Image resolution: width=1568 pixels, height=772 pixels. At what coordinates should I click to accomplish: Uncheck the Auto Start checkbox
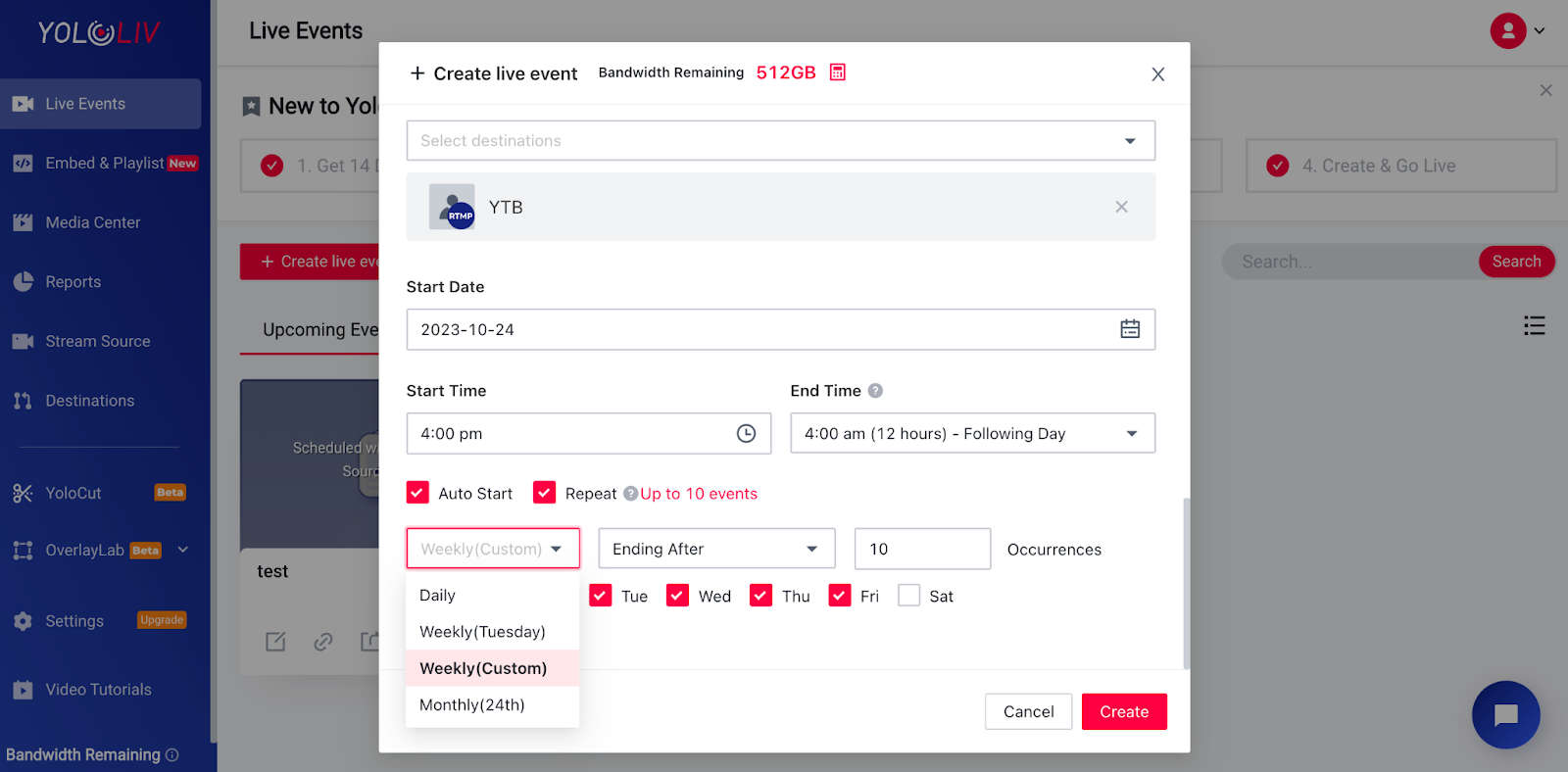(x=418, y=493)
